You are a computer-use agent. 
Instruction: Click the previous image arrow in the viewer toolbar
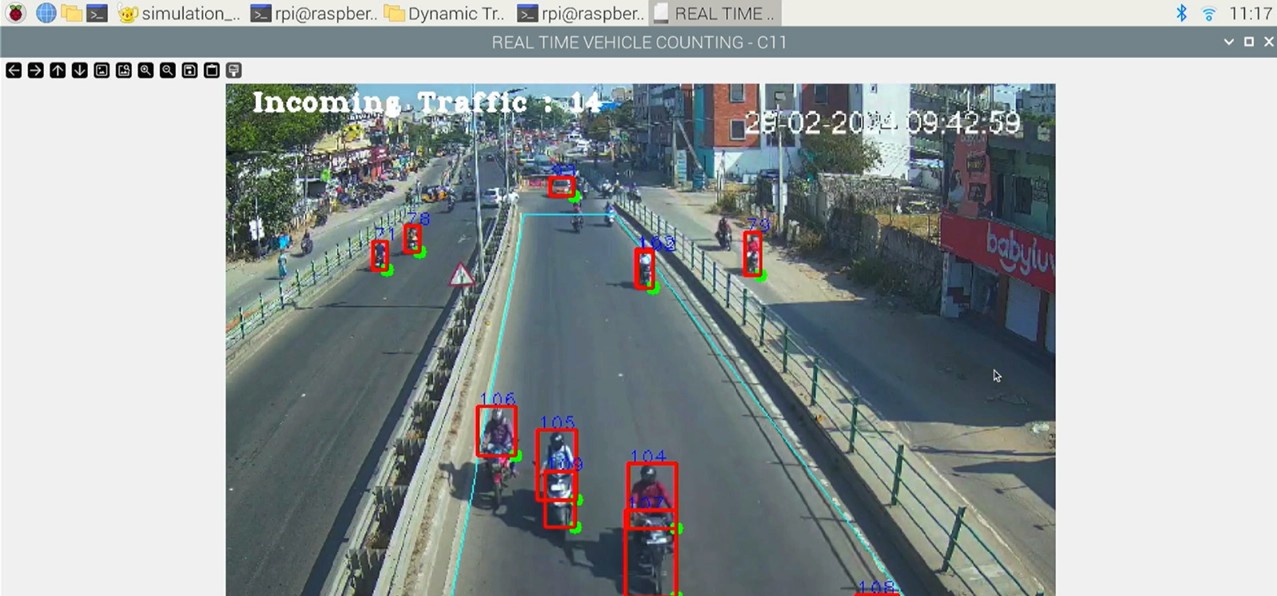[x=13, y=70]
